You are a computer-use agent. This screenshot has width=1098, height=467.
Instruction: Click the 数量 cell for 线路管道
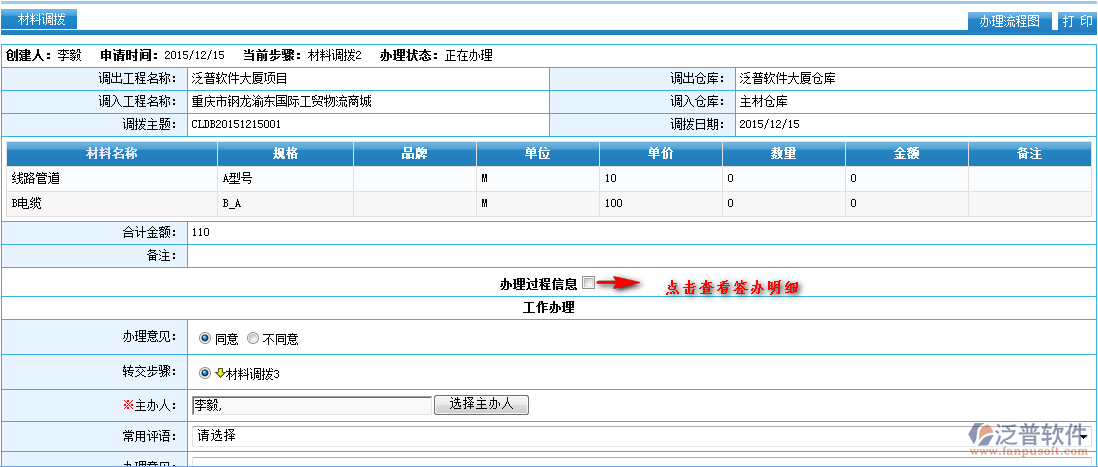(783, 178)
